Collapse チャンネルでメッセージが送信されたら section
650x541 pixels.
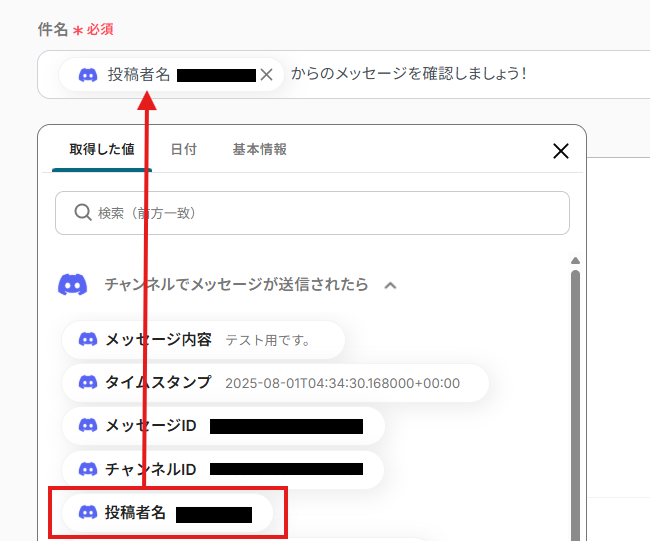pyautogui.click(x=390, y=285)
